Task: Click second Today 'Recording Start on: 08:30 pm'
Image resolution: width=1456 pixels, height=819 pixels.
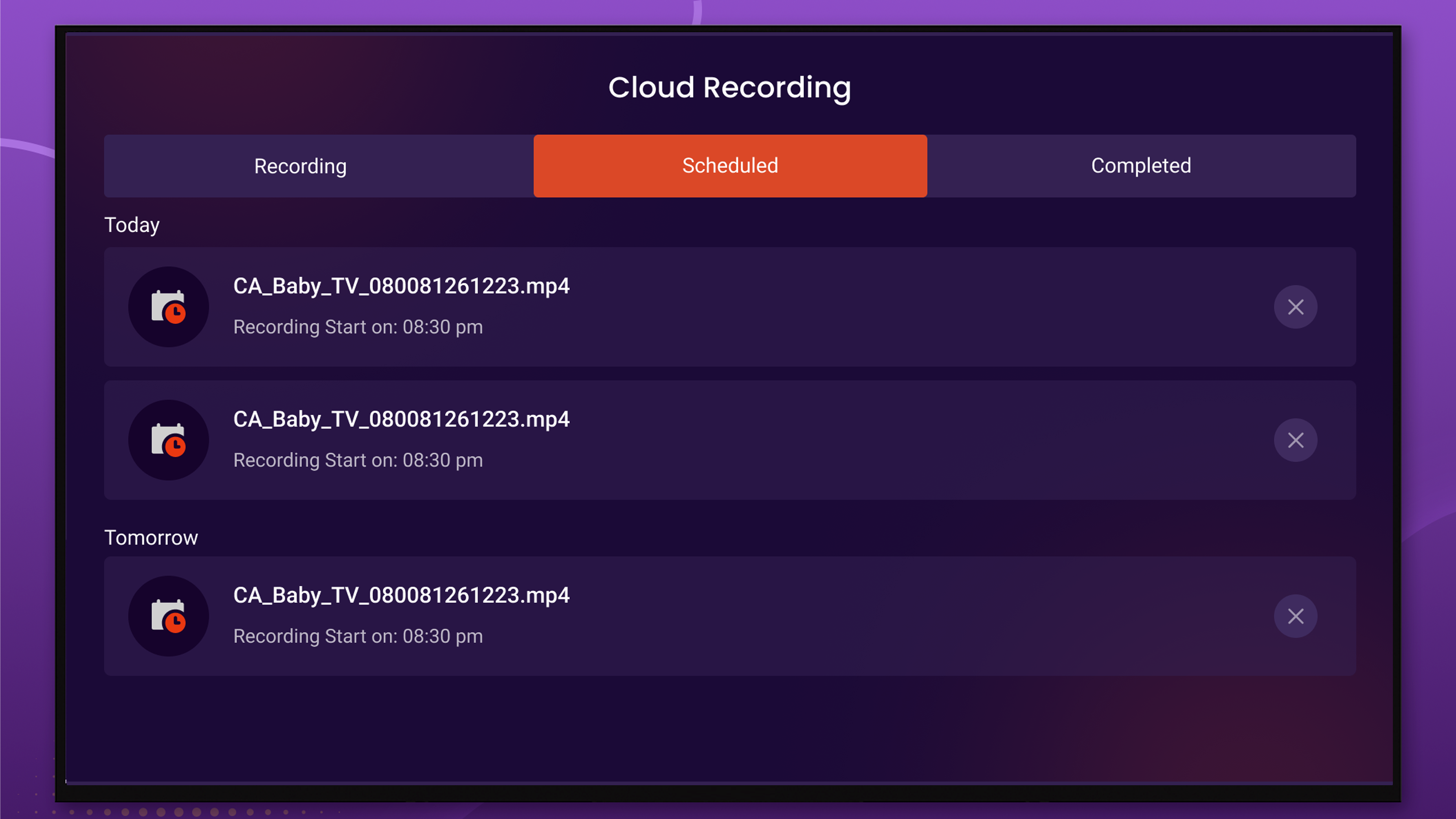Action: click(358, 461)
